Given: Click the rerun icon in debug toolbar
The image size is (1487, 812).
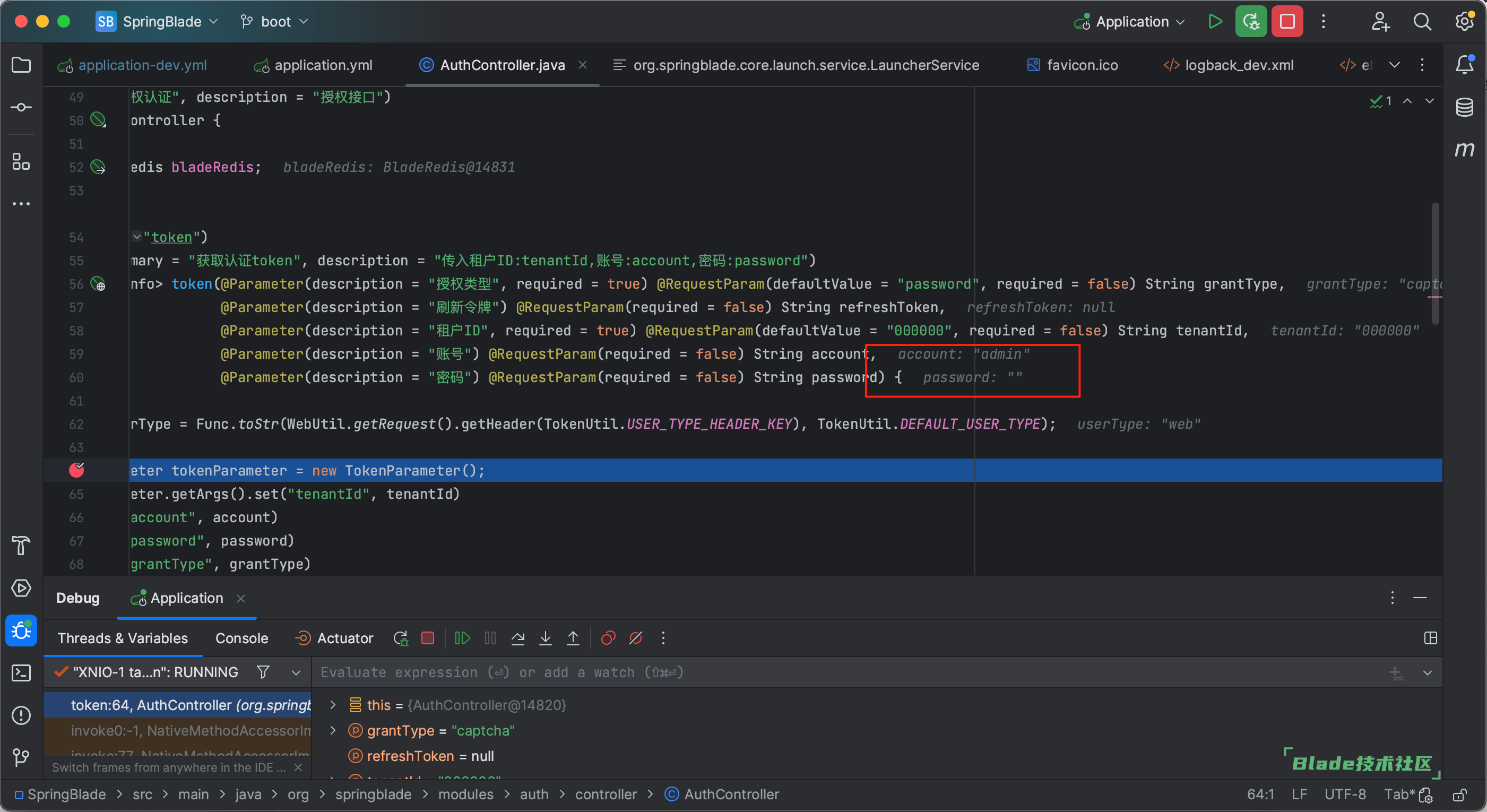Looking at the screenshot, I should 401,638.
